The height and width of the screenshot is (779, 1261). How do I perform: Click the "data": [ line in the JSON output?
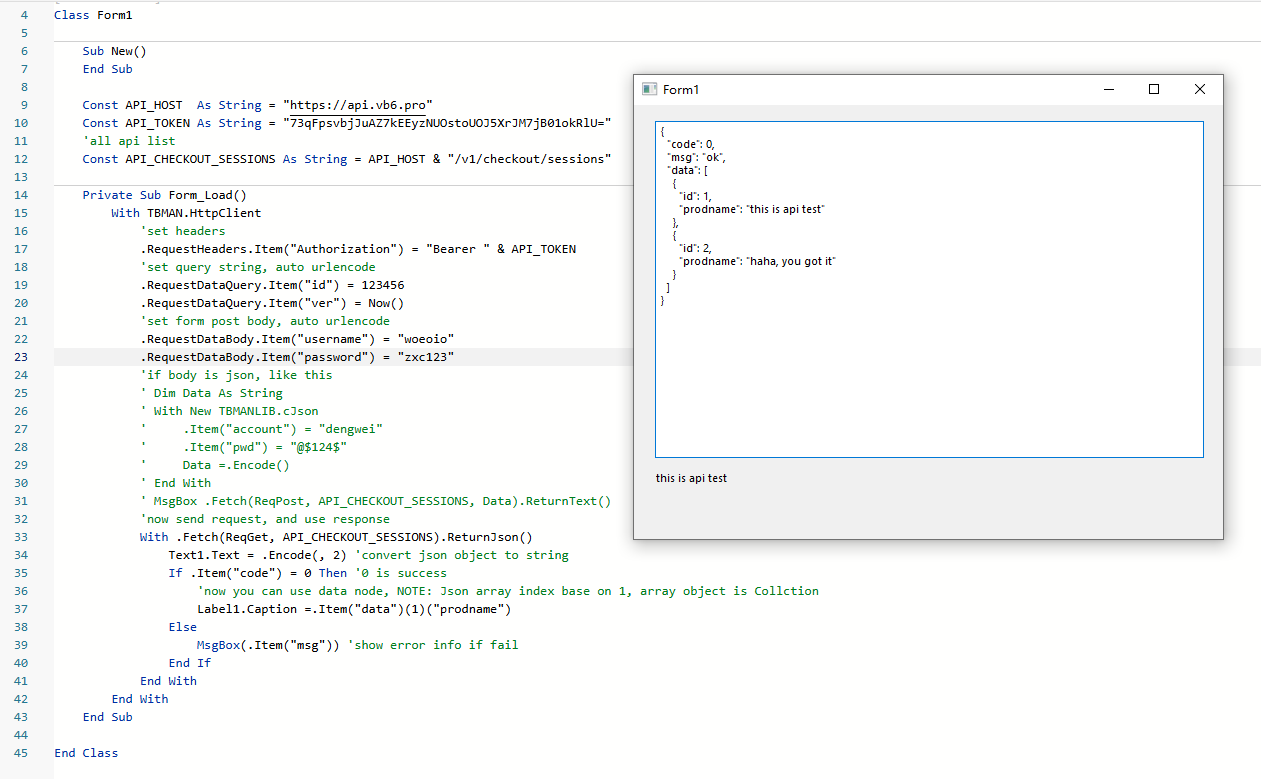click(688, 170)
